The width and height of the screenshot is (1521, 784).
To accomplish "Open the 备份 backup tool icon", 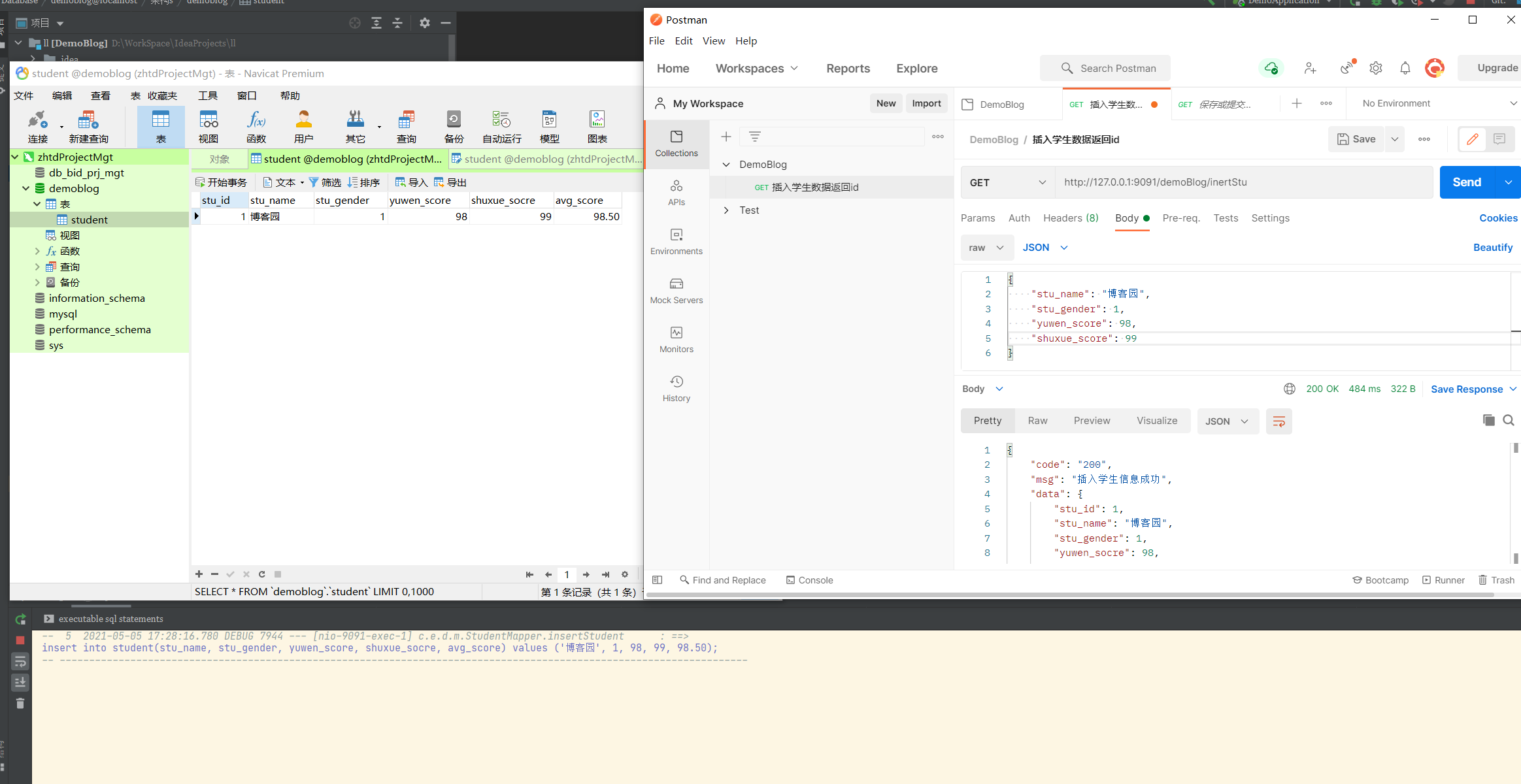I will point(454,127).
